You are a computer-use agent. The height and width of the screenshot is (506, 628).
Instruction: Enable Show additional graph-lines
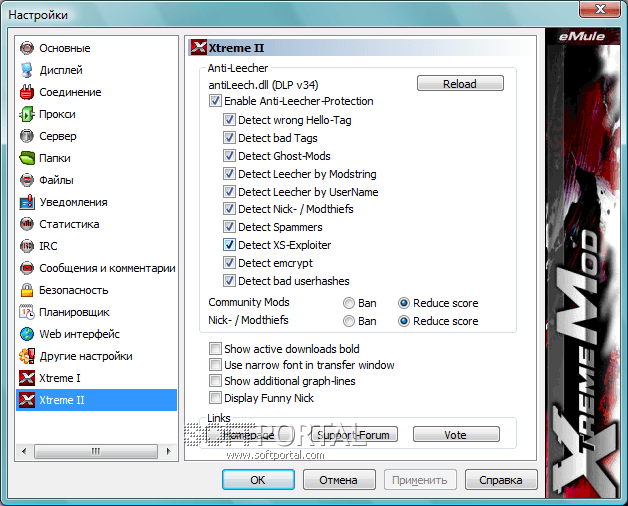pos(215,381)
